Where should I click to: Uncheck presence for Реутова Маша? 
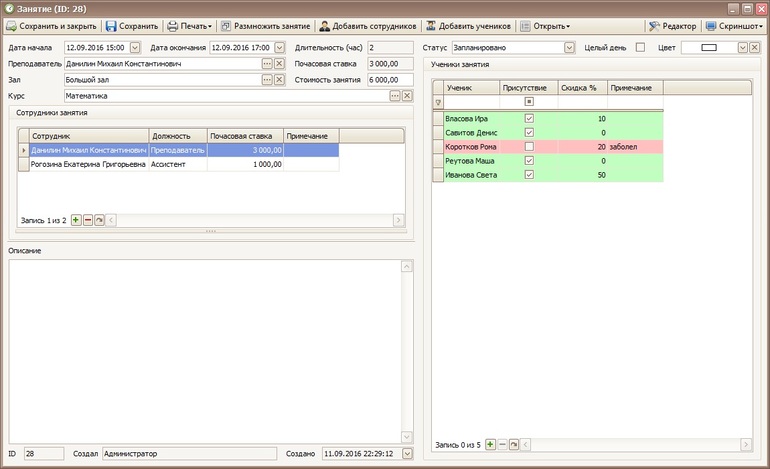[529, 161]
